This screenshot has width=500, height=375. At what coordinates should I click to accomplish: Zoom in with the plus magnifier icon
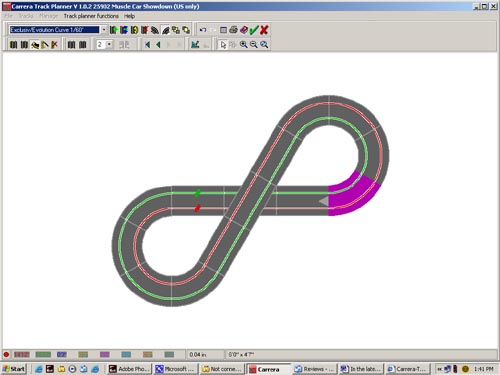pos(244,44)
